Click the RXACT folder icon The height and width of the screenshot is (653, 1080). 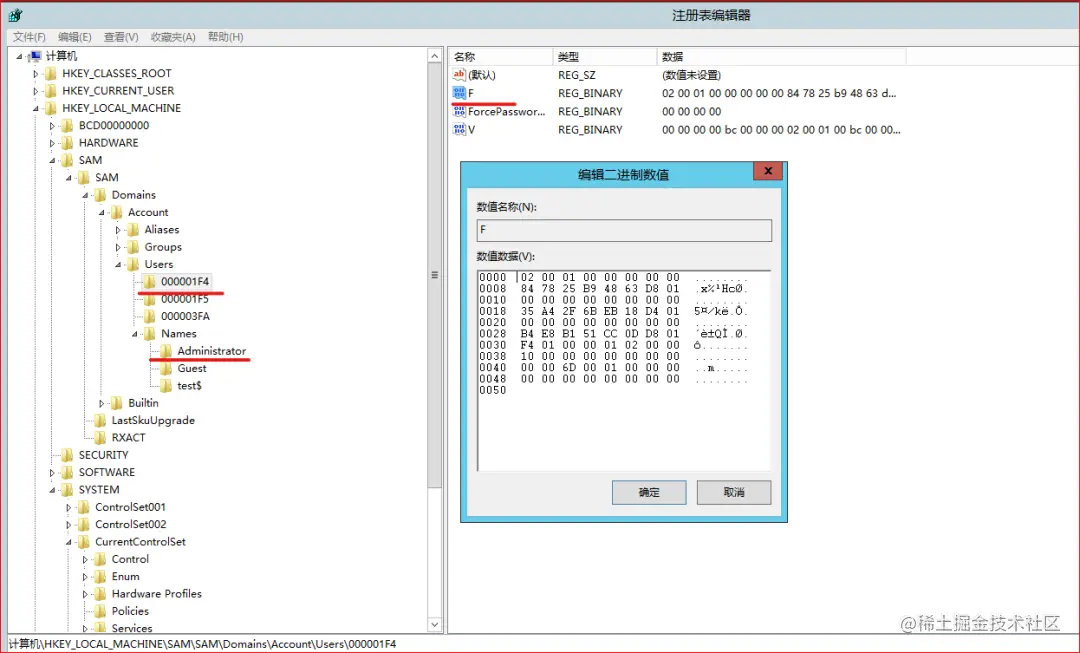[x=100, y=437]
